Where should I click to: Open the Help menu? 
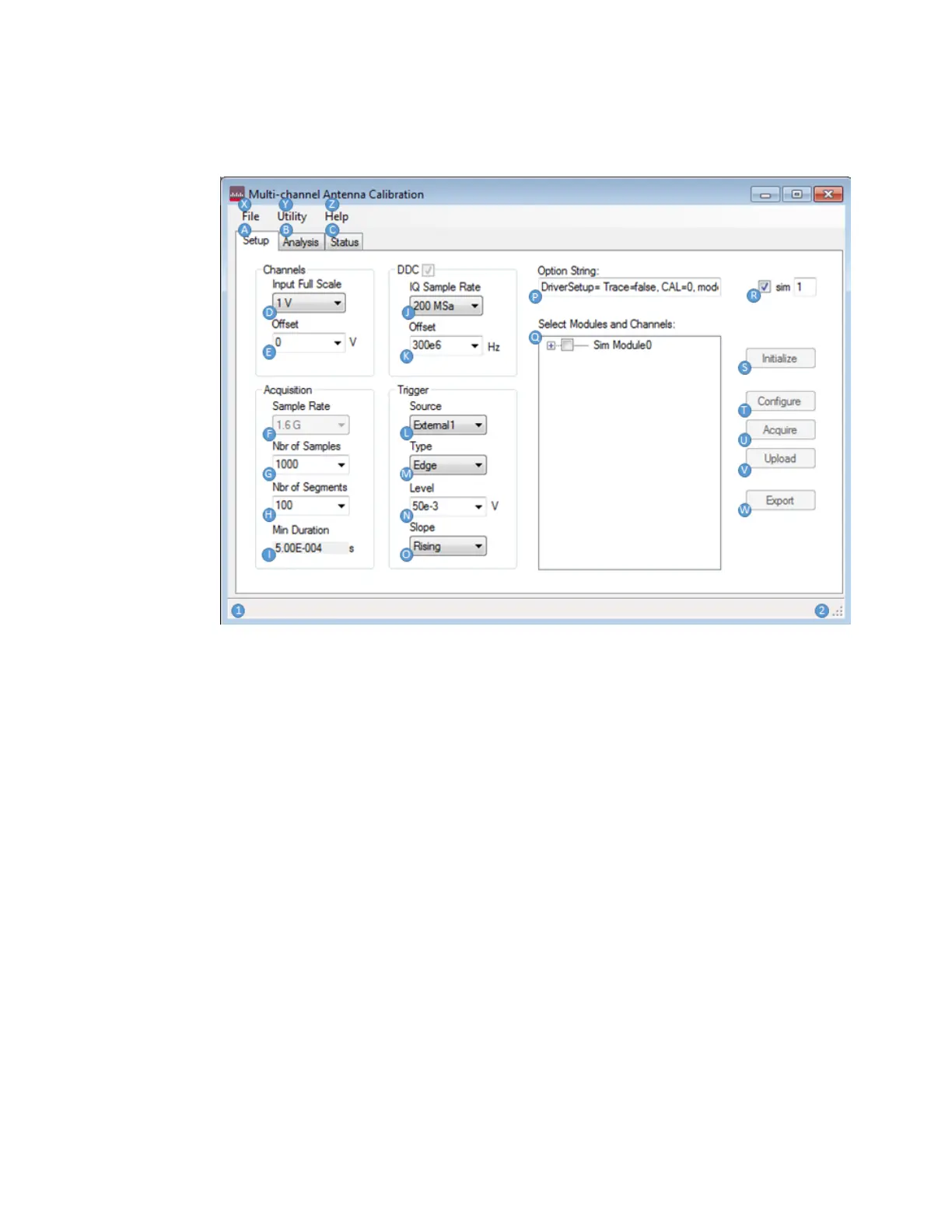click(x=336, y=216)
